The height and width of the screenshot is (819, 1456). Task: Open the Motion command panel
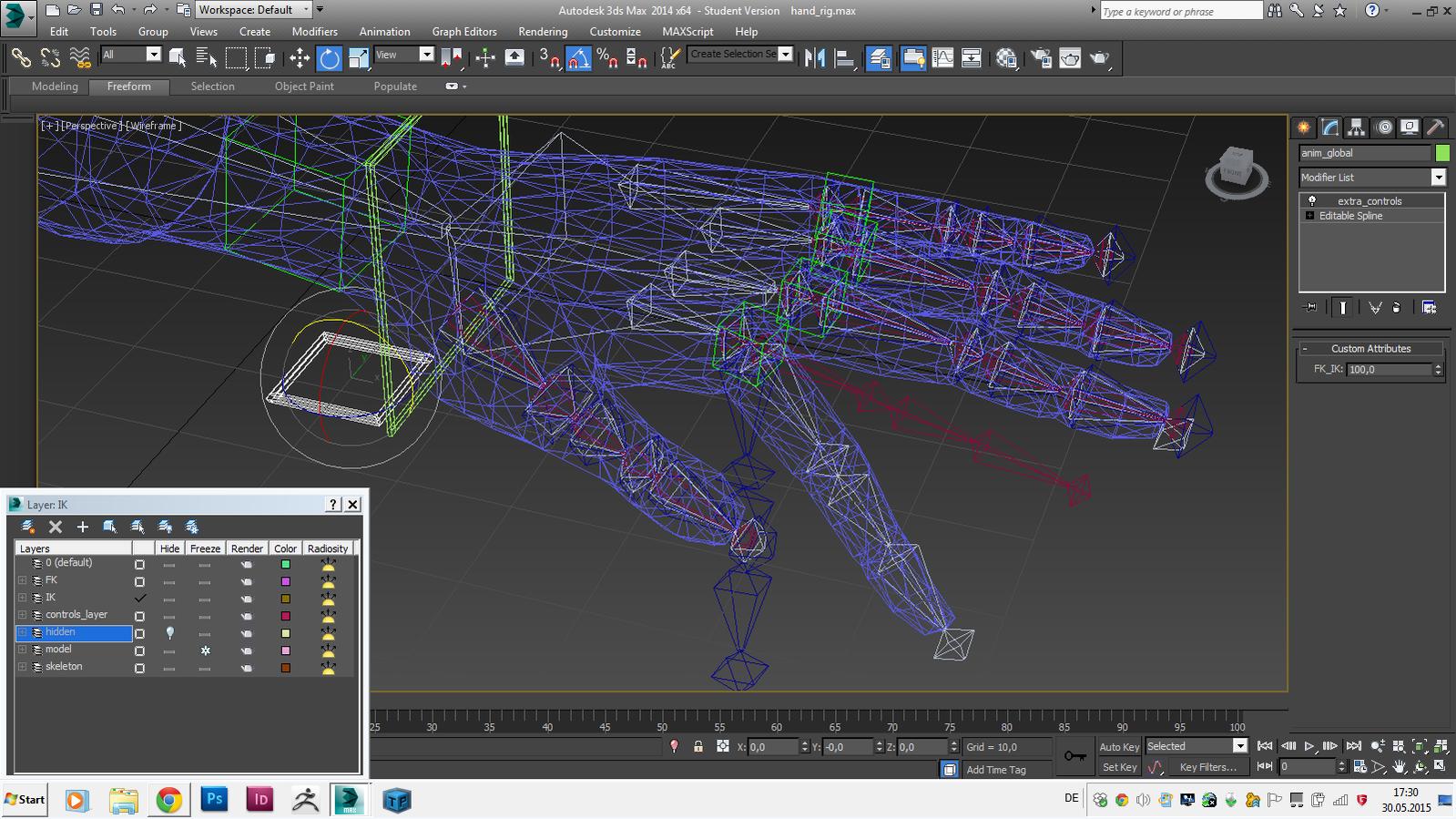(1383, 128)
